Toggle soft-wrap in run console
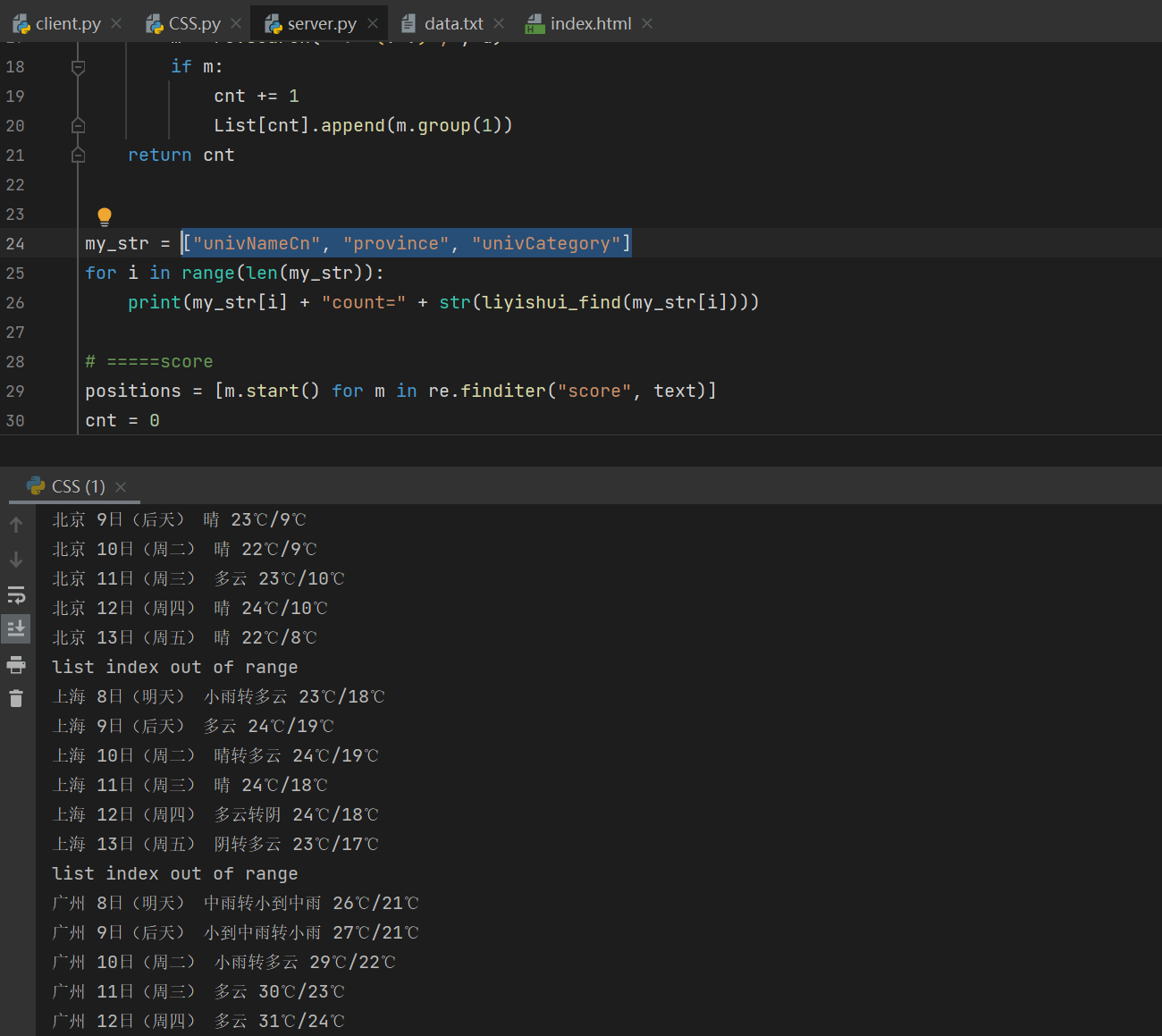The height and width of the screenshot is (1036, 1162). pos(16,594)
